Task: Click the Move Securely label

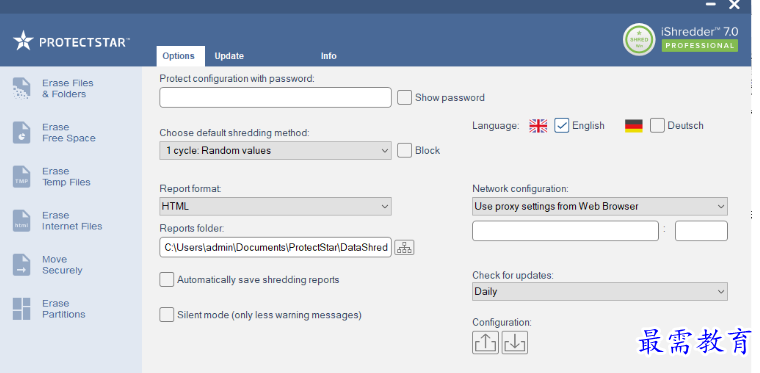Action: (62, 265)
